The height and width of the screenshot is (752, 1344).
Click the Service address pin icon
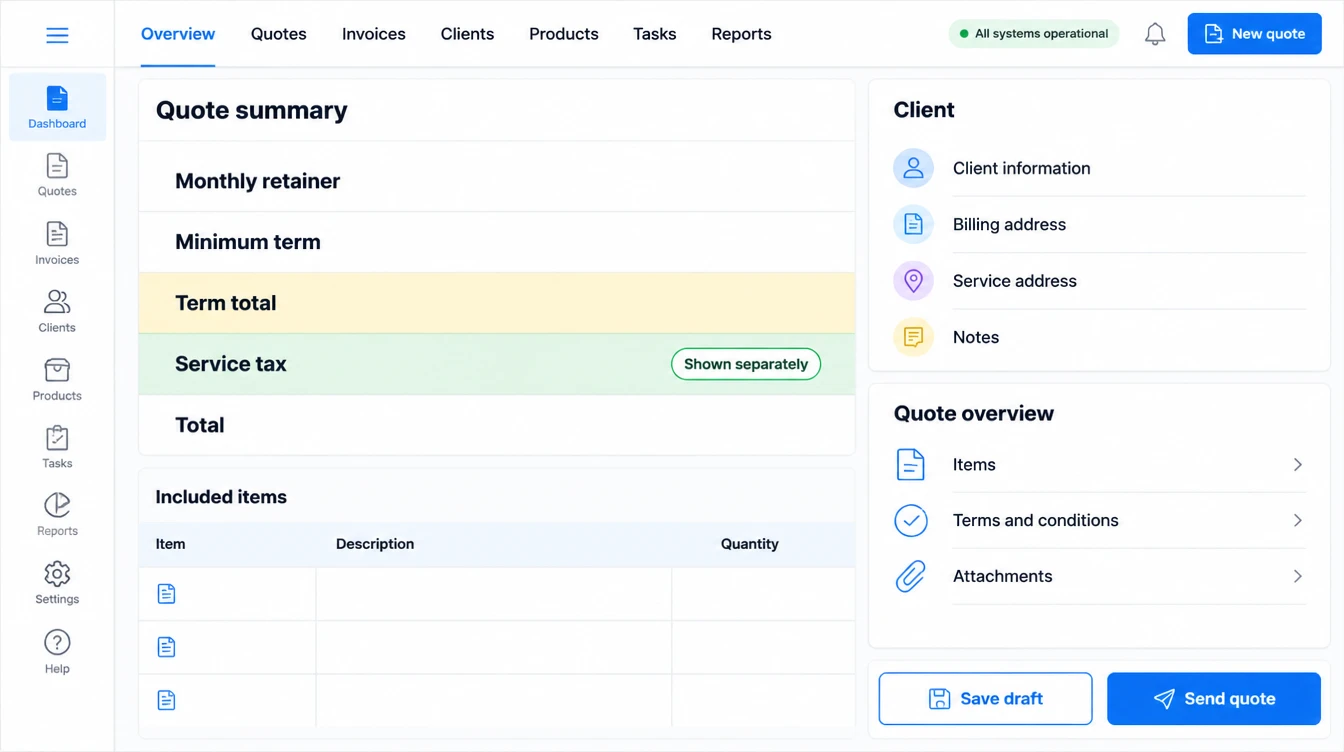click(x=913, y=281)
